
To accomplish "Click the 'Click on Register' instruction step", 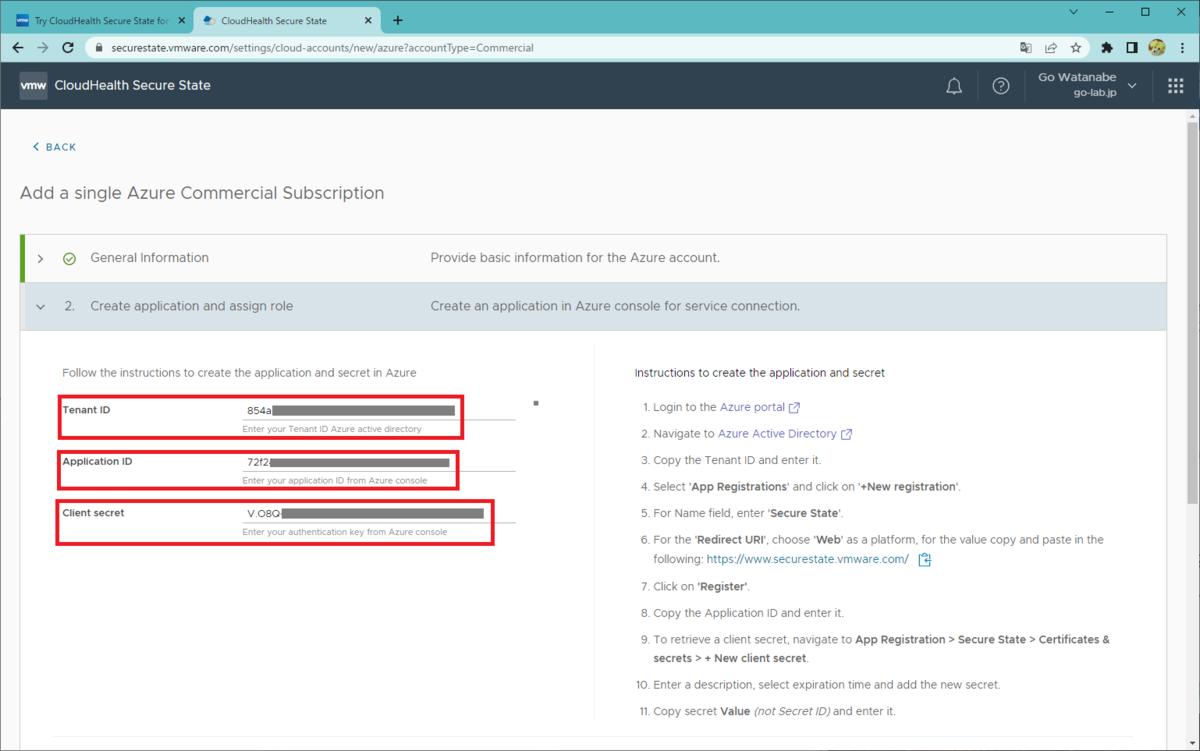I will 701,587.
